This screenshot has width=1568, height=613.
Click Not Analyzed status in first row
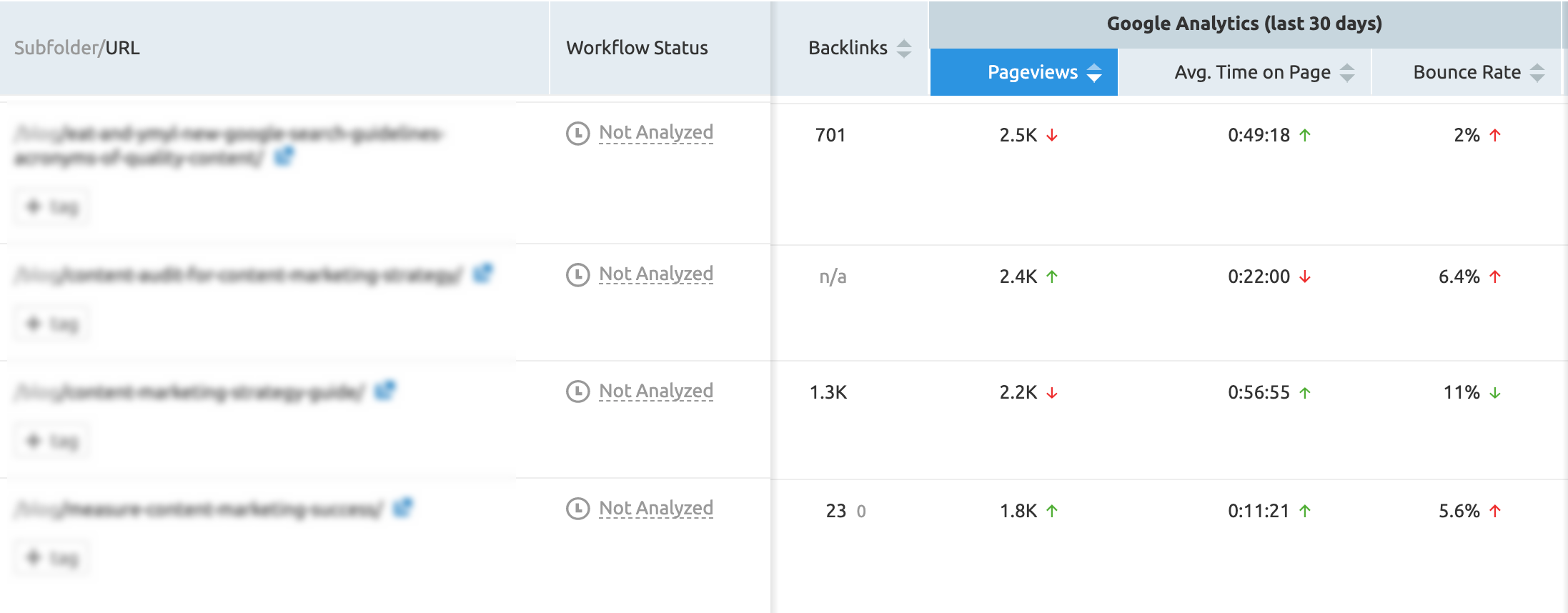pyautogui.click(x=655, y=133)
